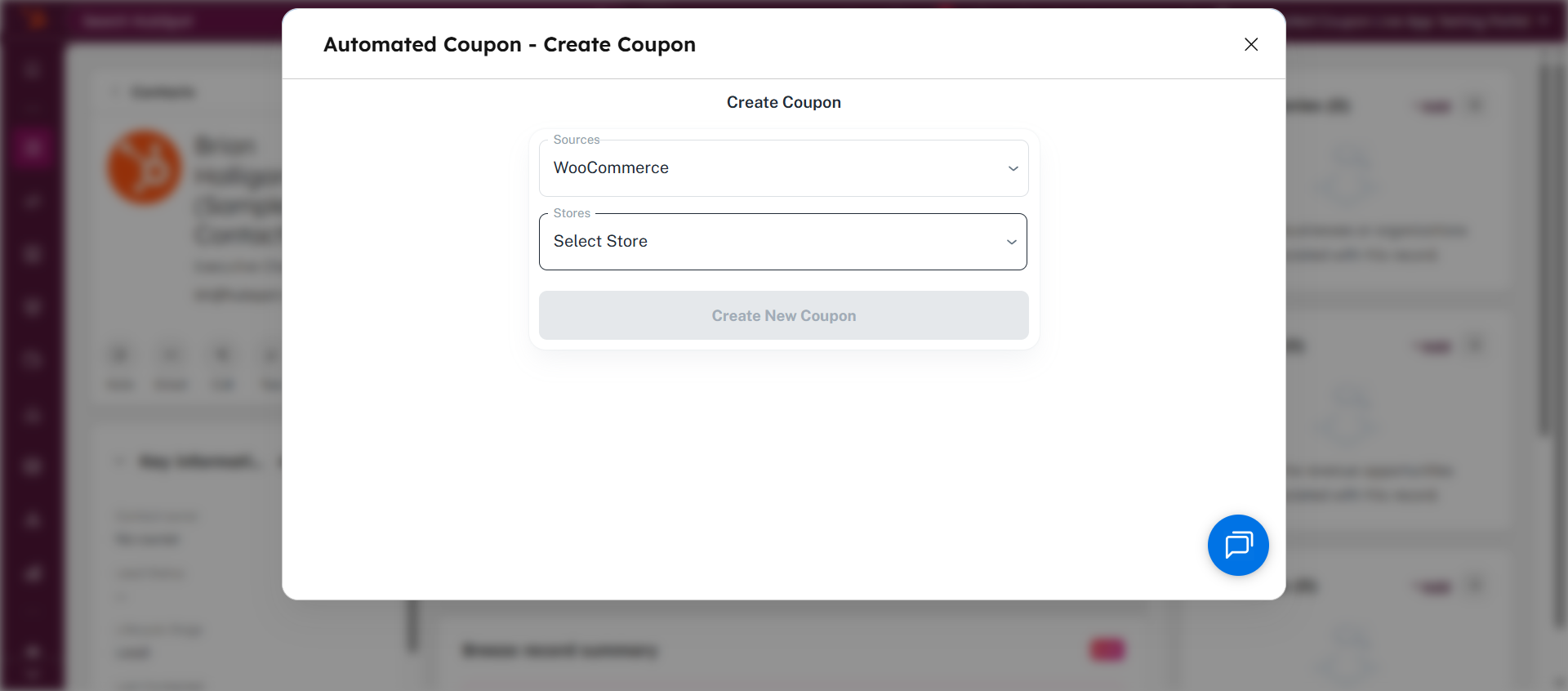Select the highlighted icon in the left sidebar

[33, 148]
